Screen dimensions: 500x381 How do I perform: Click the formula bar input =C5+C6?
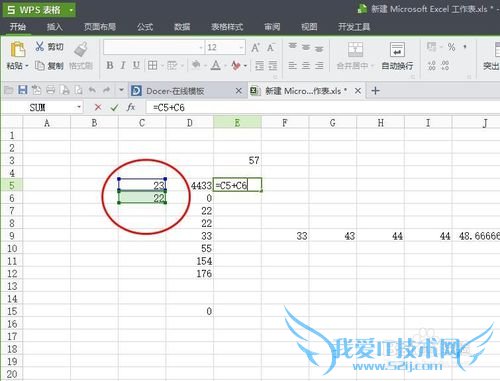323,107
